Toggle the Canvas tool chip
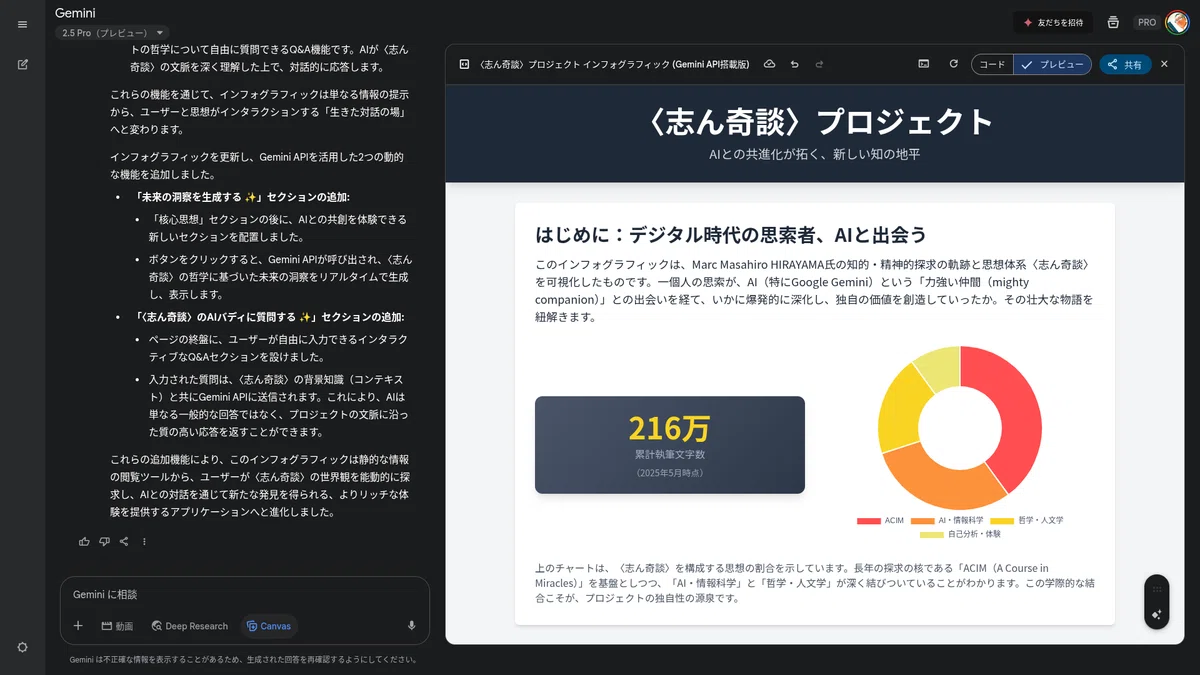Image resolution: width=1200 pixels, height=675 pixels. coord(268,626)
